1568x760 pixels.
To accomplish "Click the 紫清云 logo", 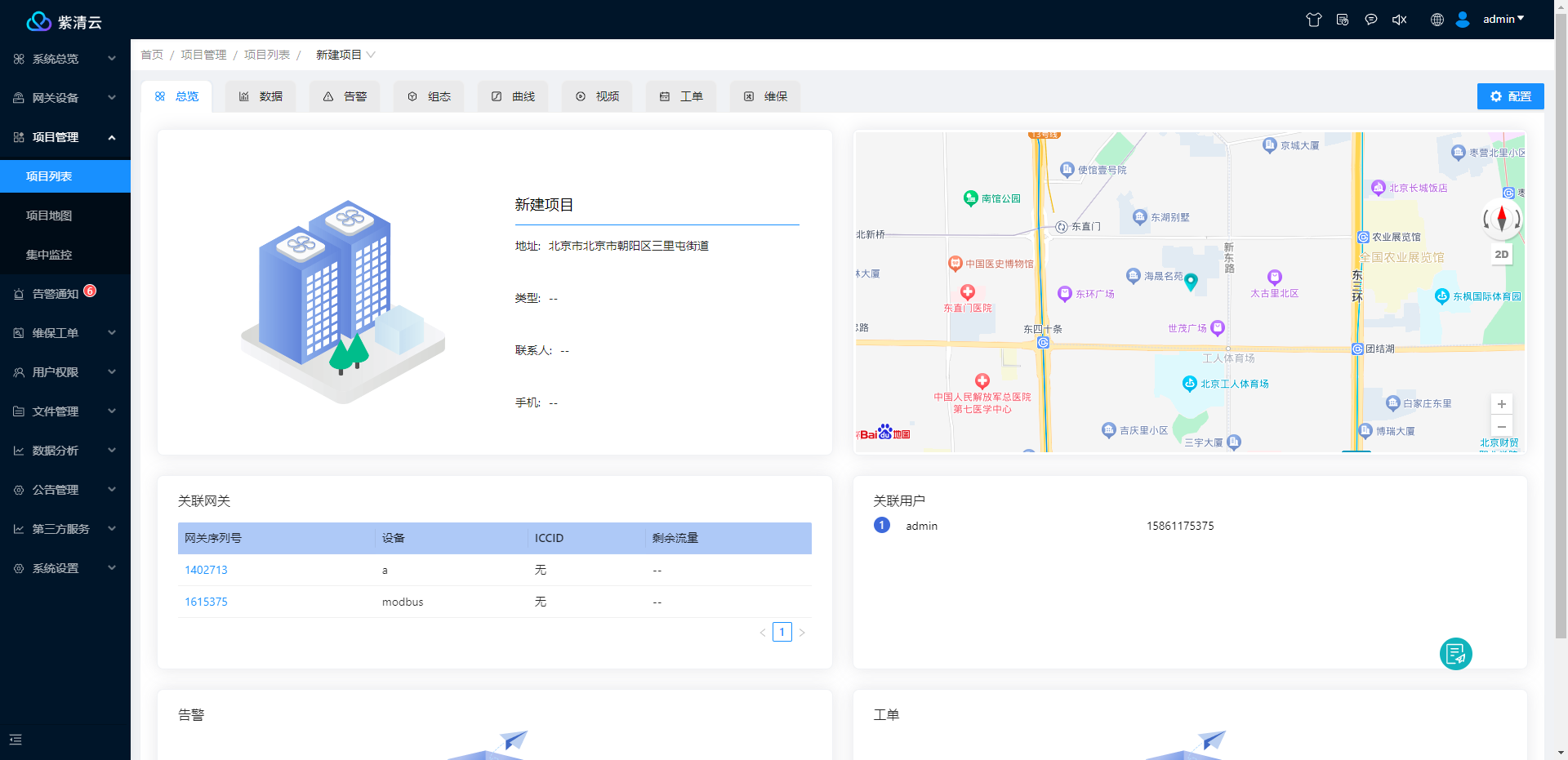I will coord(64,22).
